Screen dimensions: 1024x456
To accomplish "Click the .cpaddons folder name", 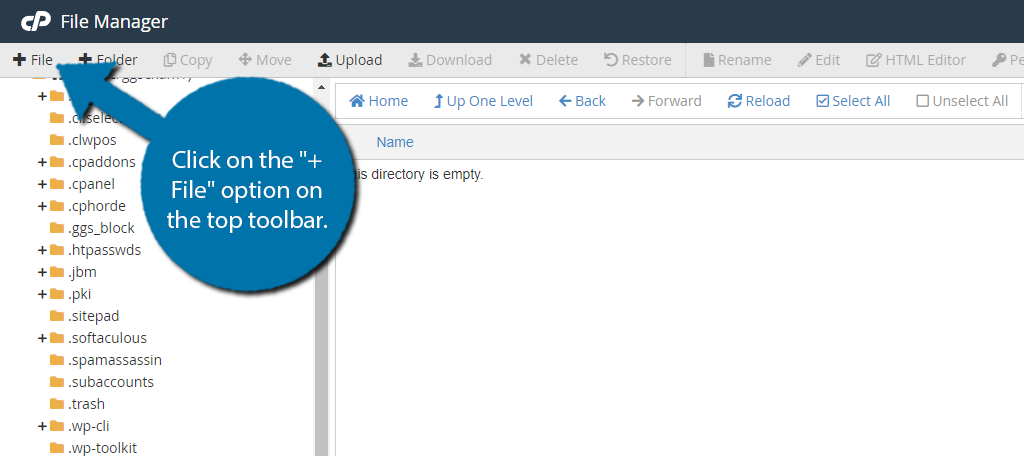I will tap(101, 162).
